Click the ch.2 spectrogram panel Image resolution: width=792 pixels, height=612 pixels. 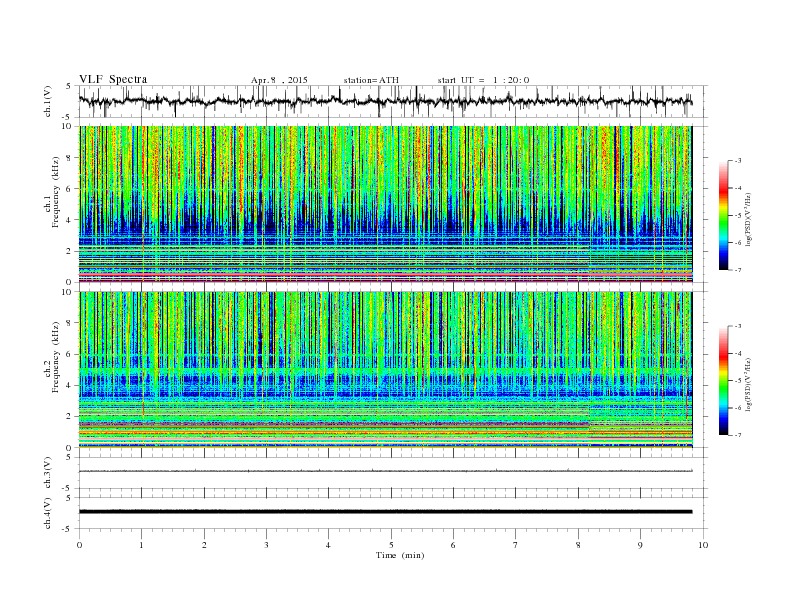(385, 370)
